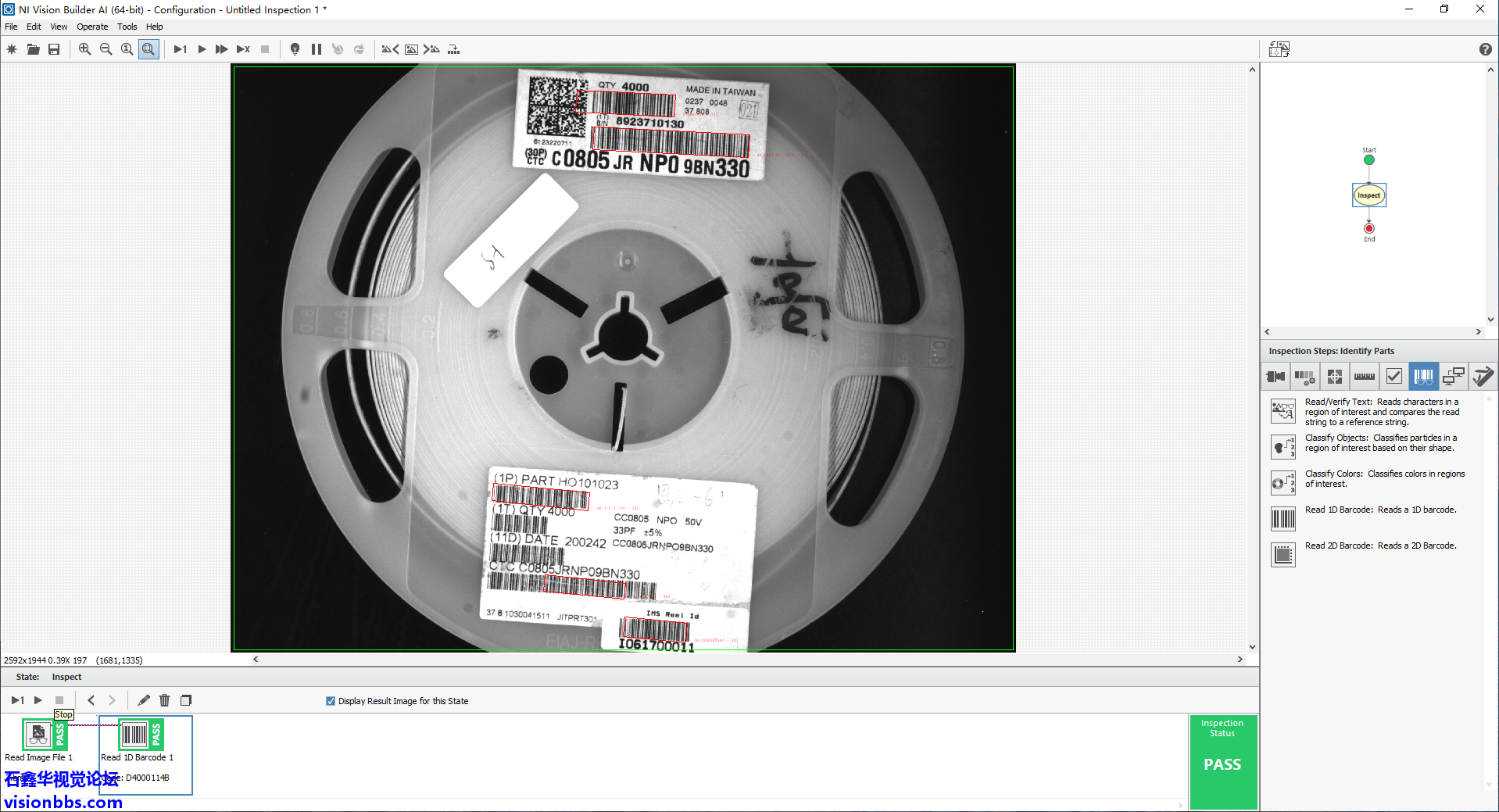1499x812 pixels.
Task: Open the Check for Presence palette
Action: 1393,377
